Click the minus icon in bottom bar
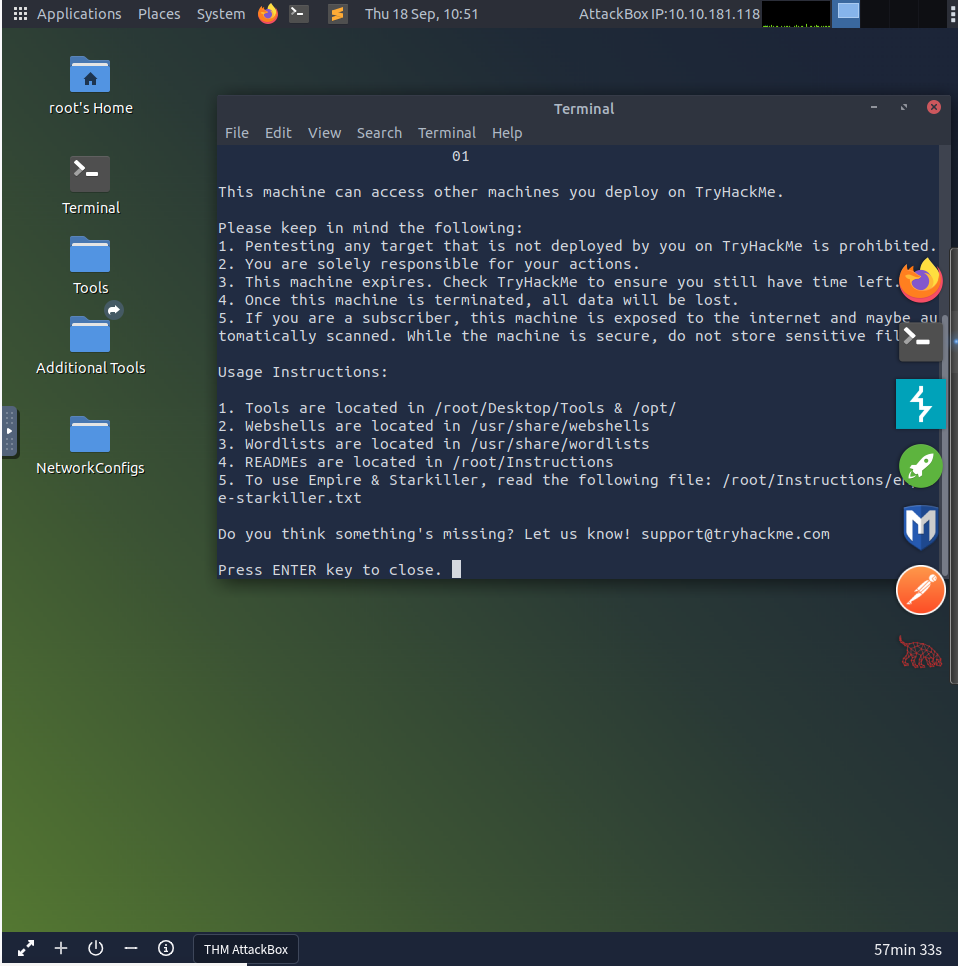 (x=131, y=948)
